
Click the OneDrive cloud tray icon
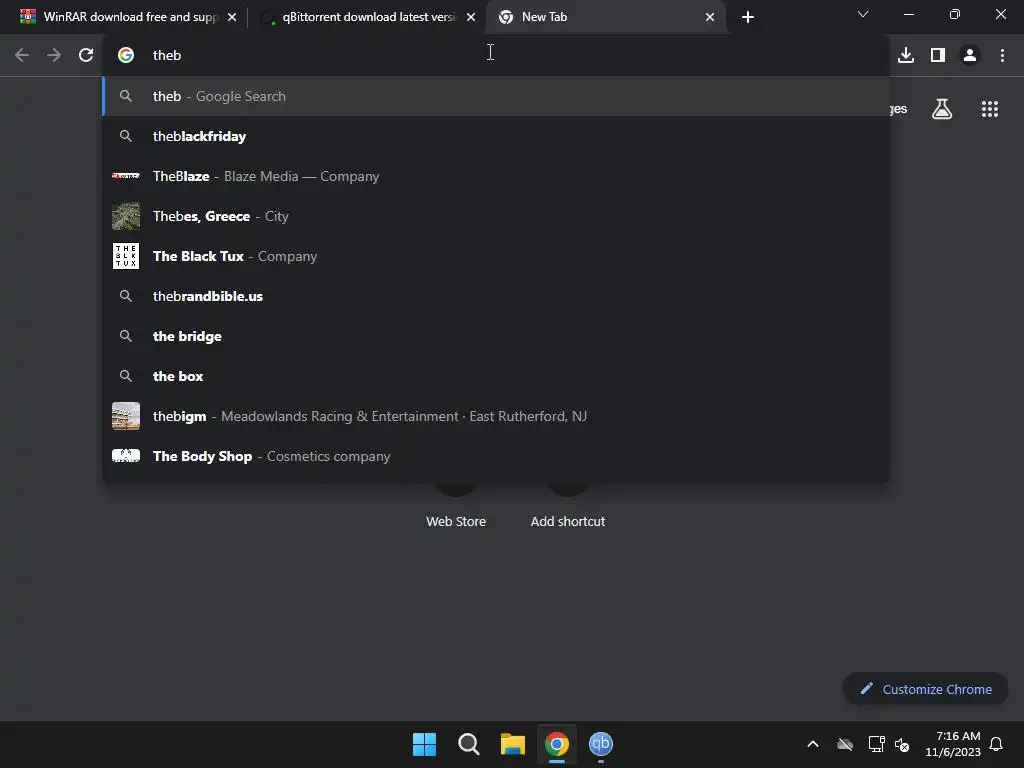(x=845, y=744)
